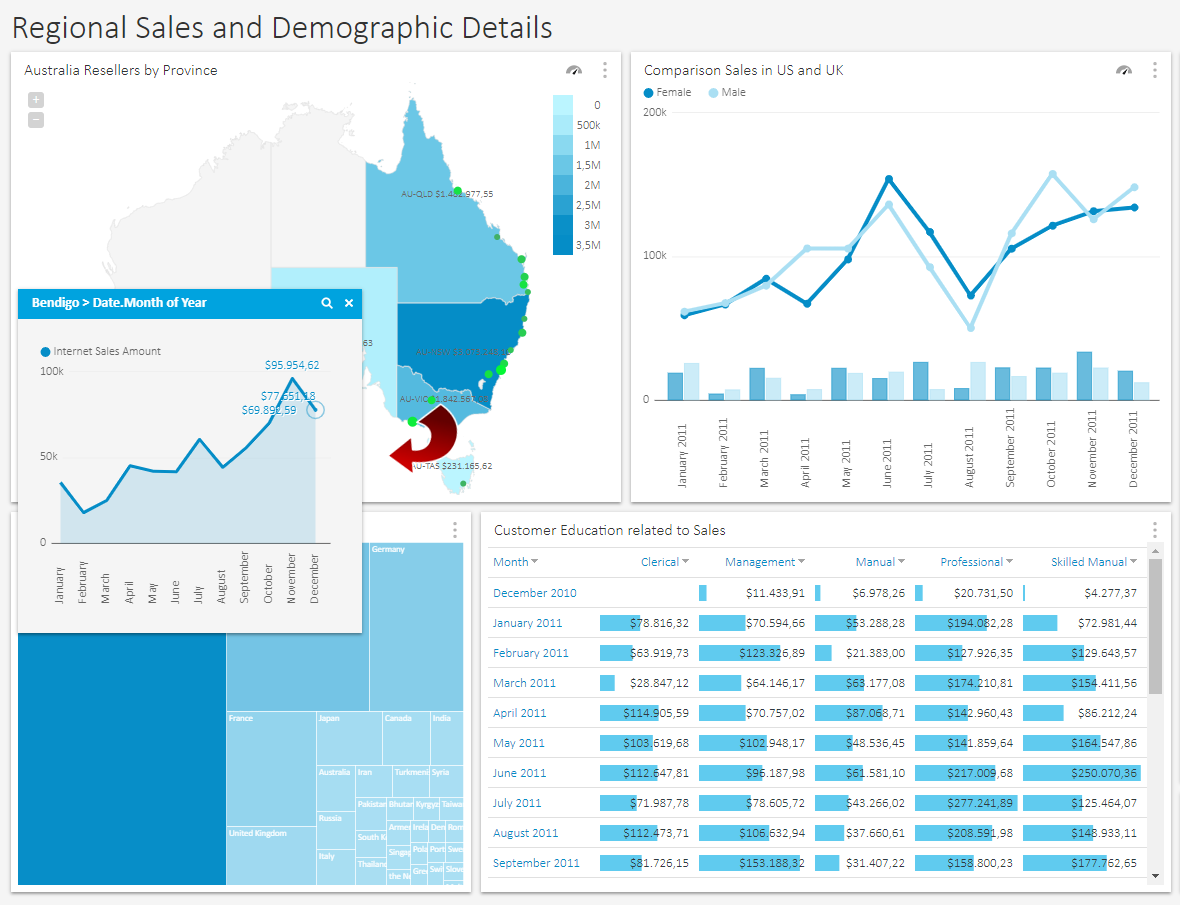
Task: Select the gauge icon on Australia Resellers chart
Action: click(573, 70)
